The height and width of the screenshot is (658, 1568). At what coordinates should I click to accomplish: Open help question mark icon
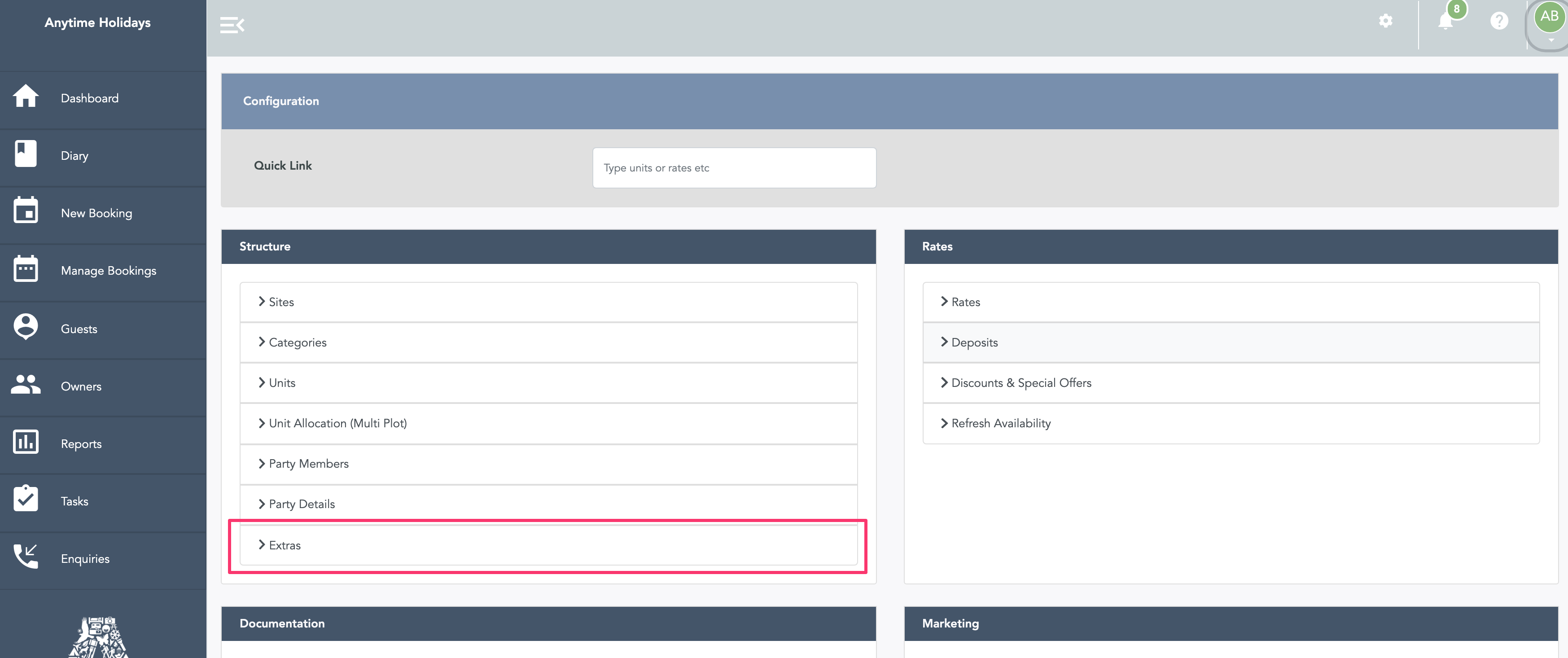point(1499,21)
